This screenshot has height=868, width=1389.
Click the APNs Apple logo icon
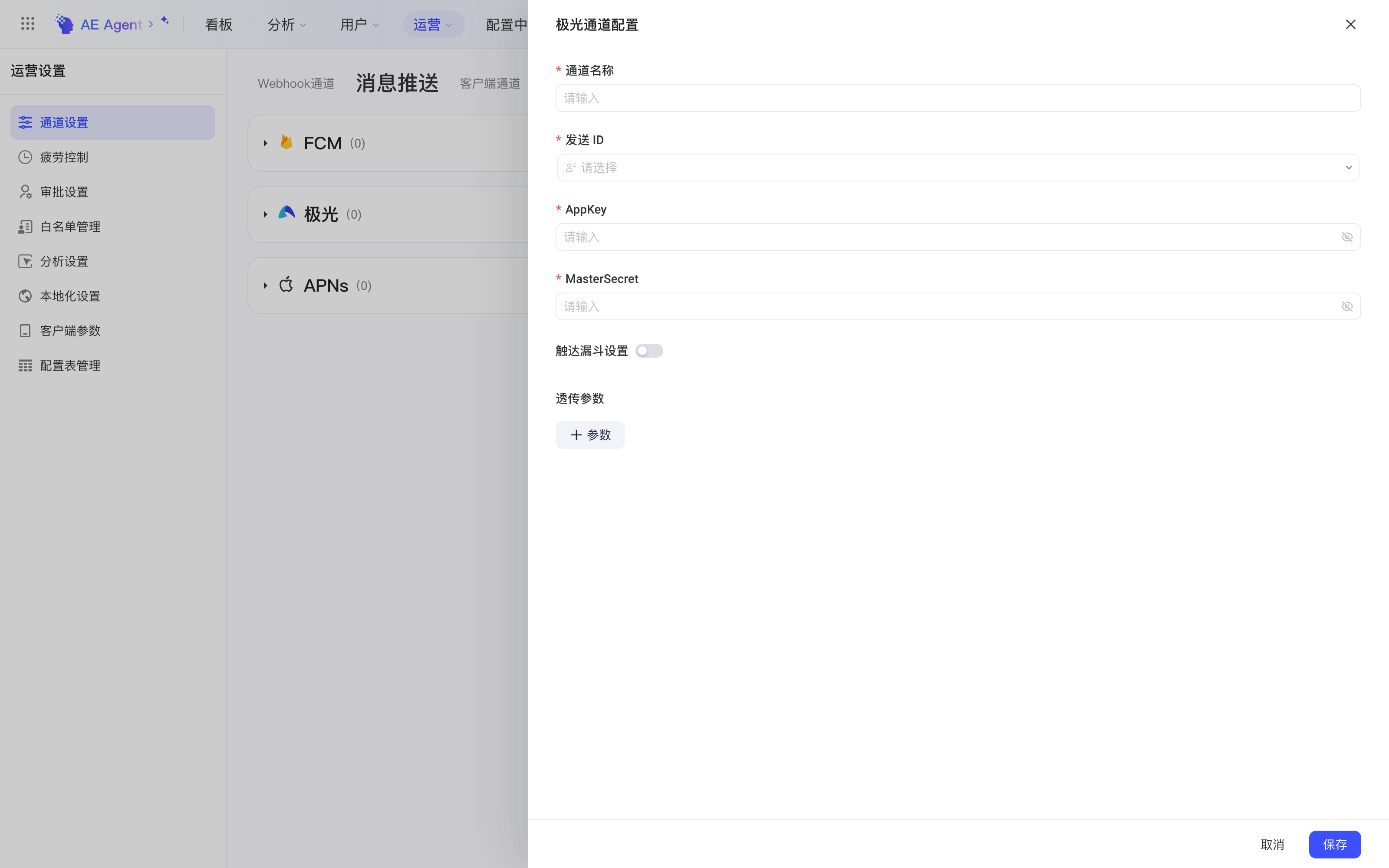point(286,284)
